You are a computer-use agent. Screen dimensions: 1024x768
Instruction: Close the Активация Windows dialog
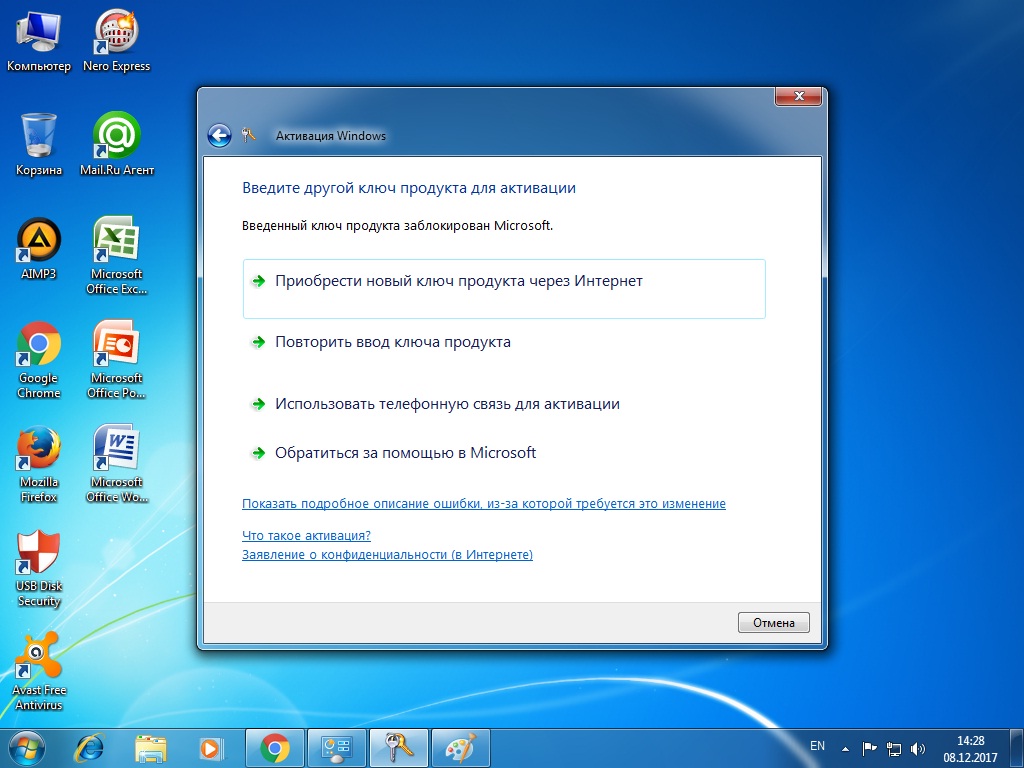798,96
